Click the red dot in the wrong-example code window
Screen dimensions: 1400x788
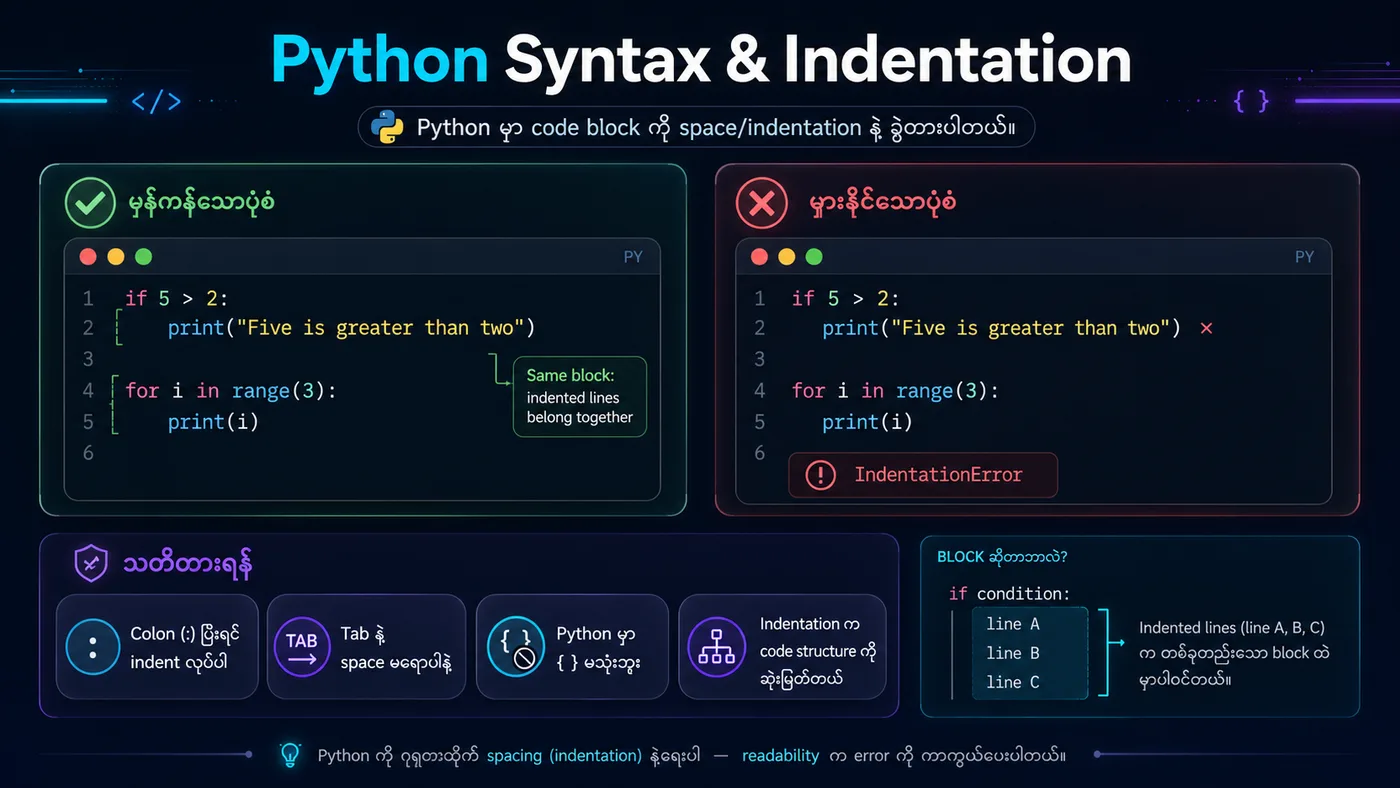(759, 257)
